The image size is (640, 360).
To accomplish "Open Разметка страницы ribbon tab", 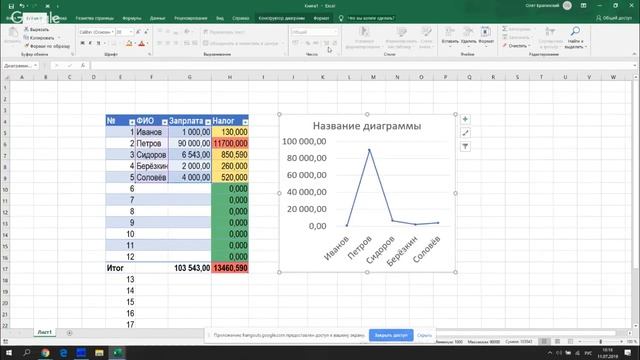I will click(95, 18).
